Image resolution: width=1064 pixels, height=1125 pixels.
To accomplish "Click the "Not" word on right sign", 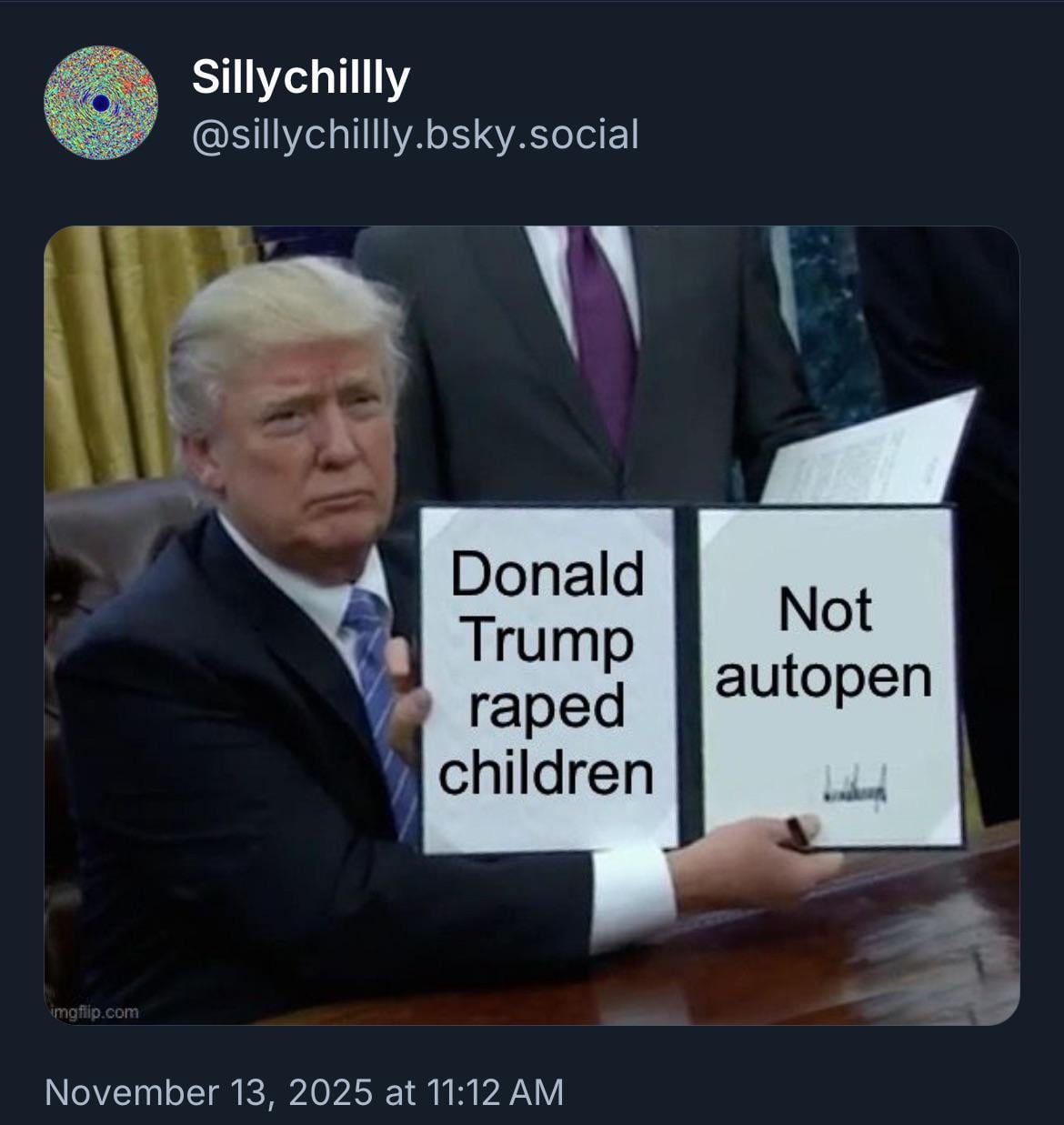I will [x=824, y=610].
